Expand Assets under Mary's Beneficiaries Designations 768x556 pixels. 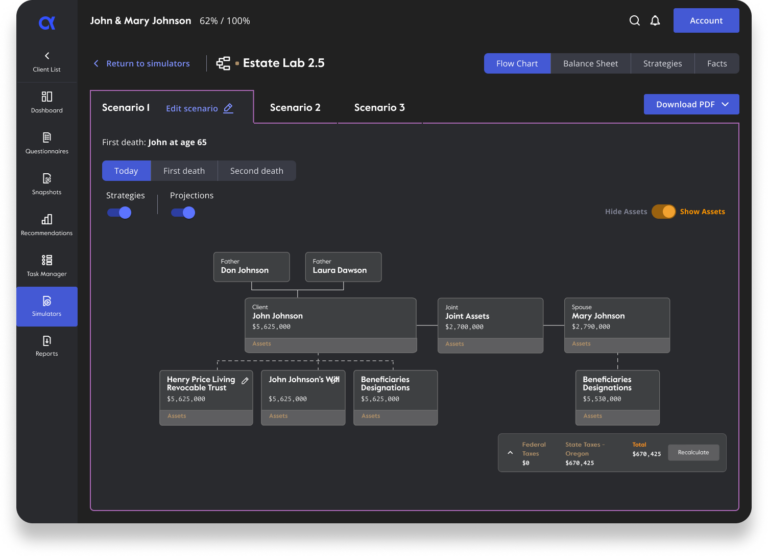click(x=617, y=417)
